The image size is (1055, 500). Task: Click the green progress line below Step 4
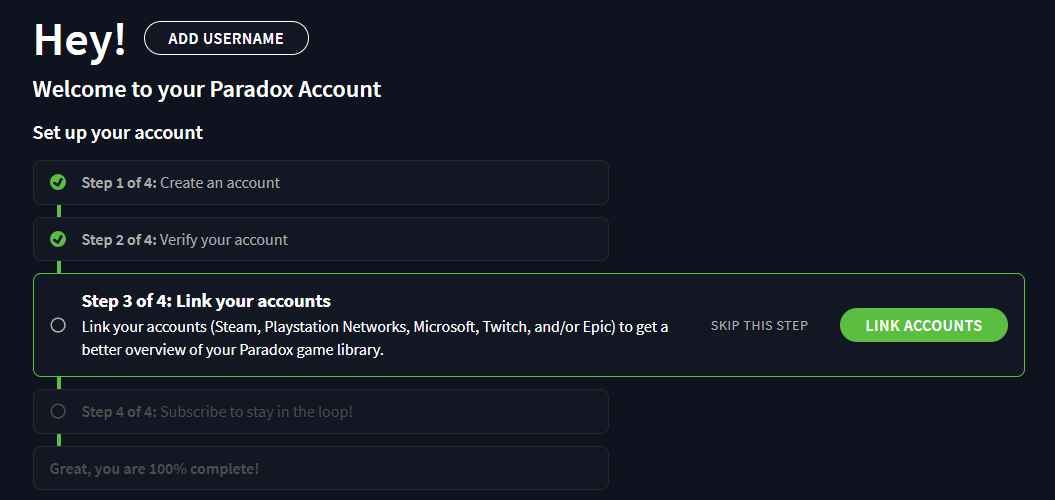[x=59, y=439]
